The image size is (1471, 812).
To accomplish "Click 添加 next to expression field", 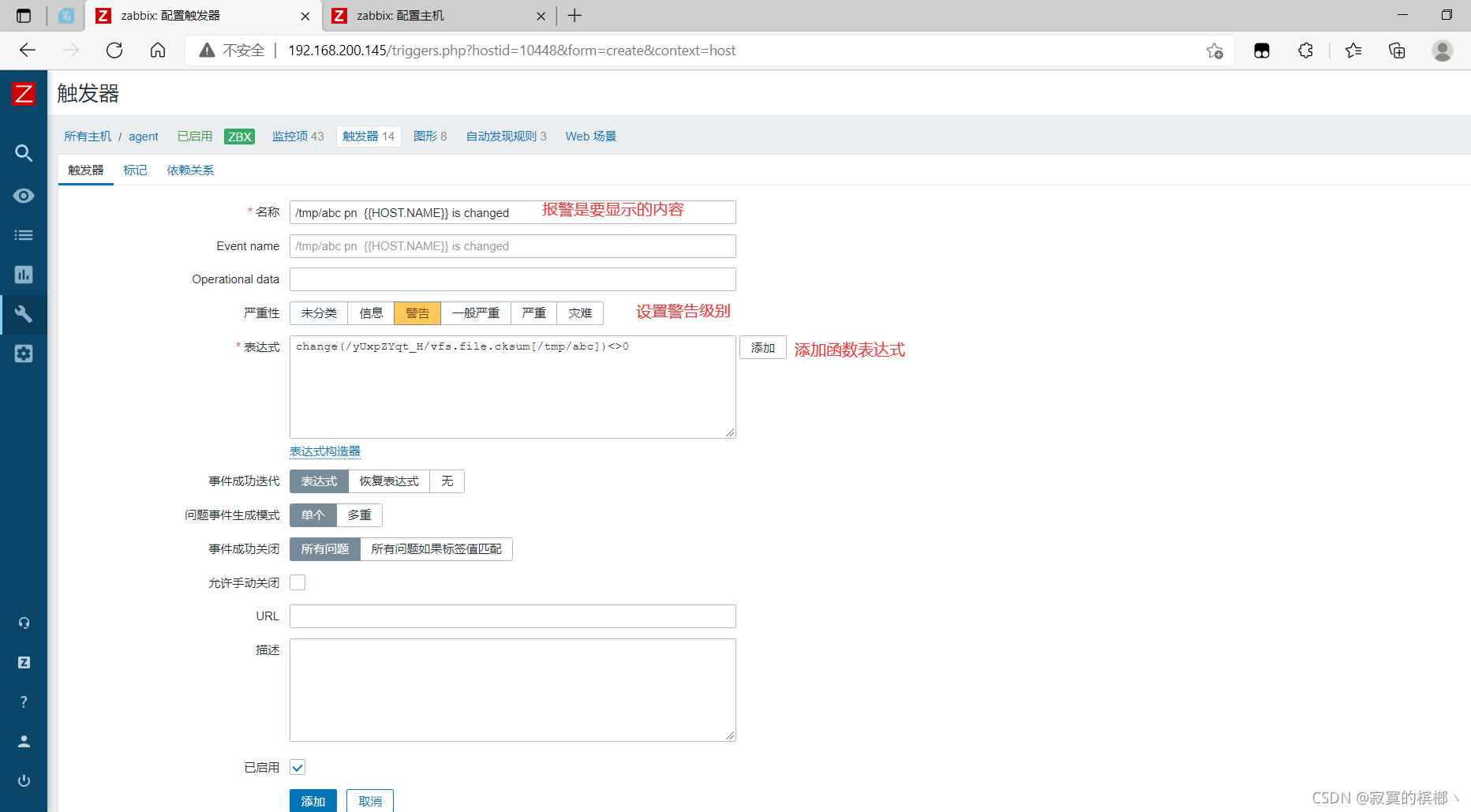I will coord(763,348).
